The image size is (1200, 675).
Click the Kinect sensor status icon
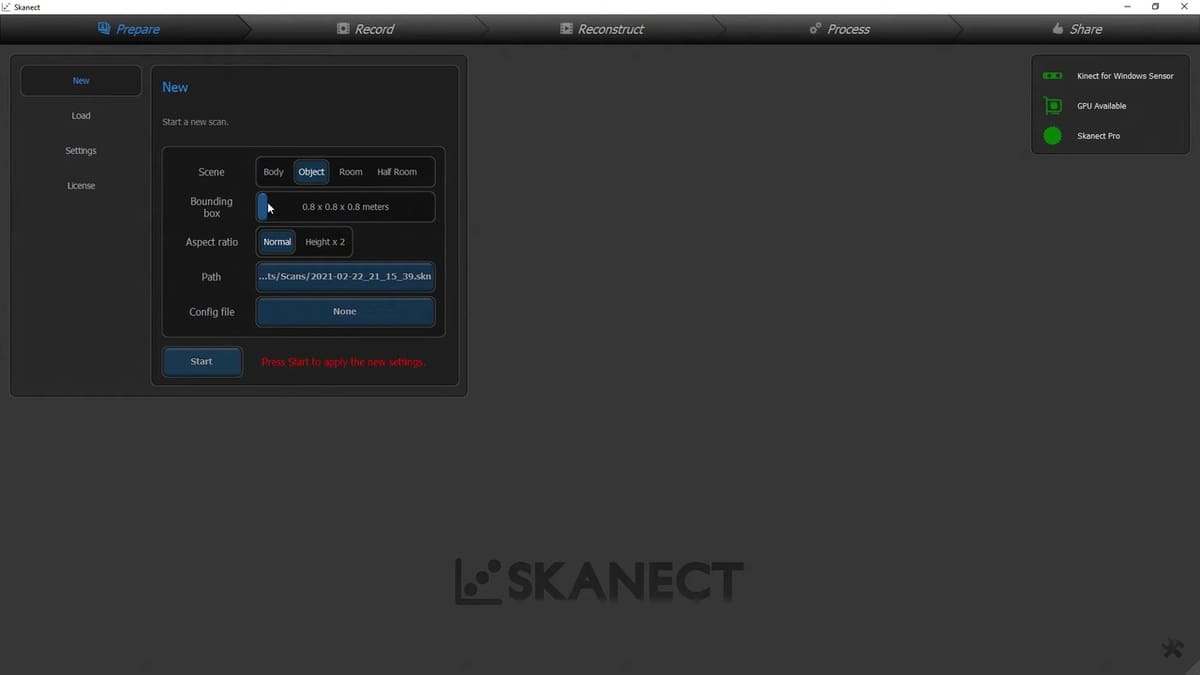[x=1052, y=76]
